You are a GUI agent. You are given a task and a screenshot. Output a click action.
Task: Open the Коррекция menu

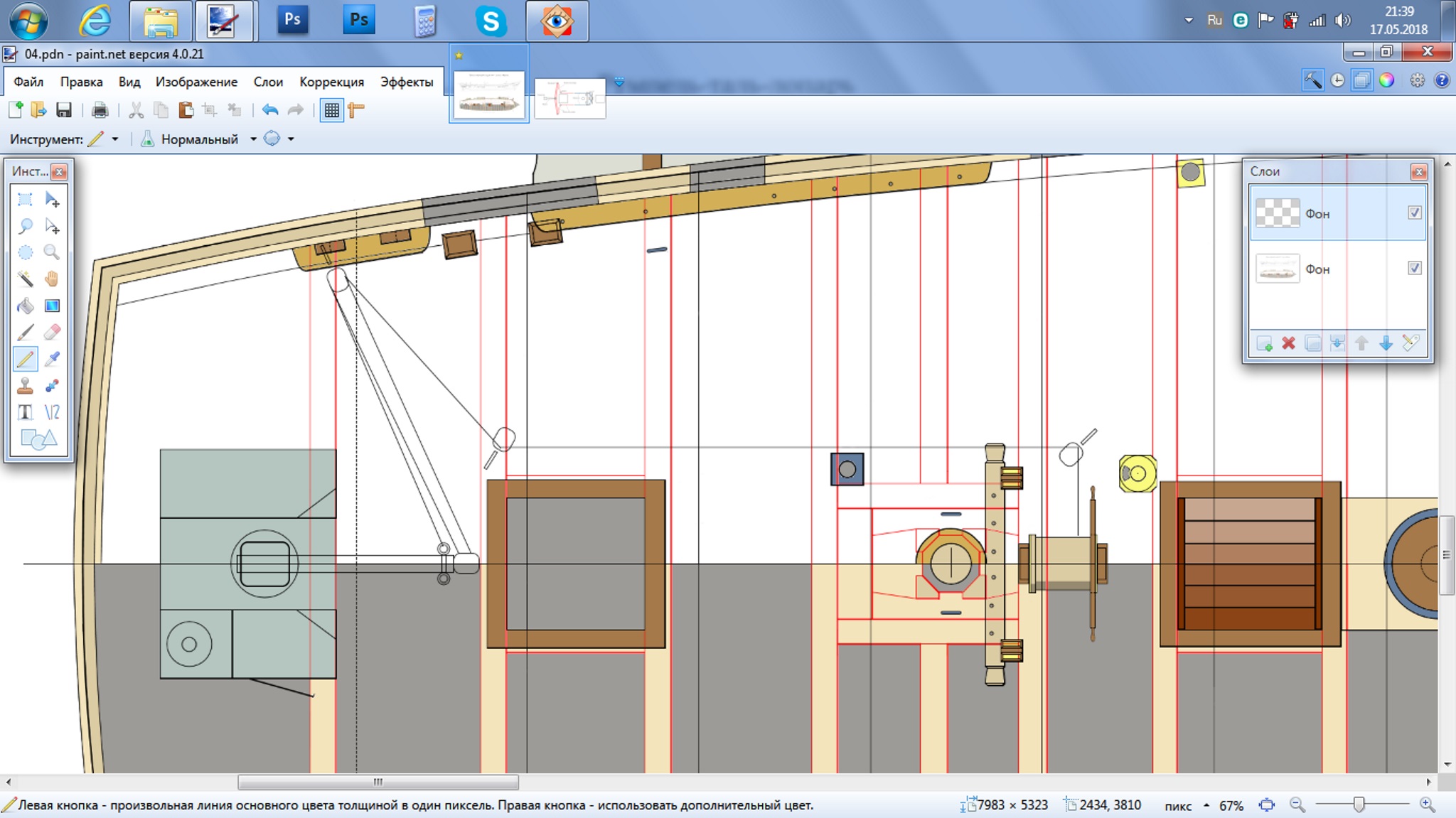tap(331, 82)
